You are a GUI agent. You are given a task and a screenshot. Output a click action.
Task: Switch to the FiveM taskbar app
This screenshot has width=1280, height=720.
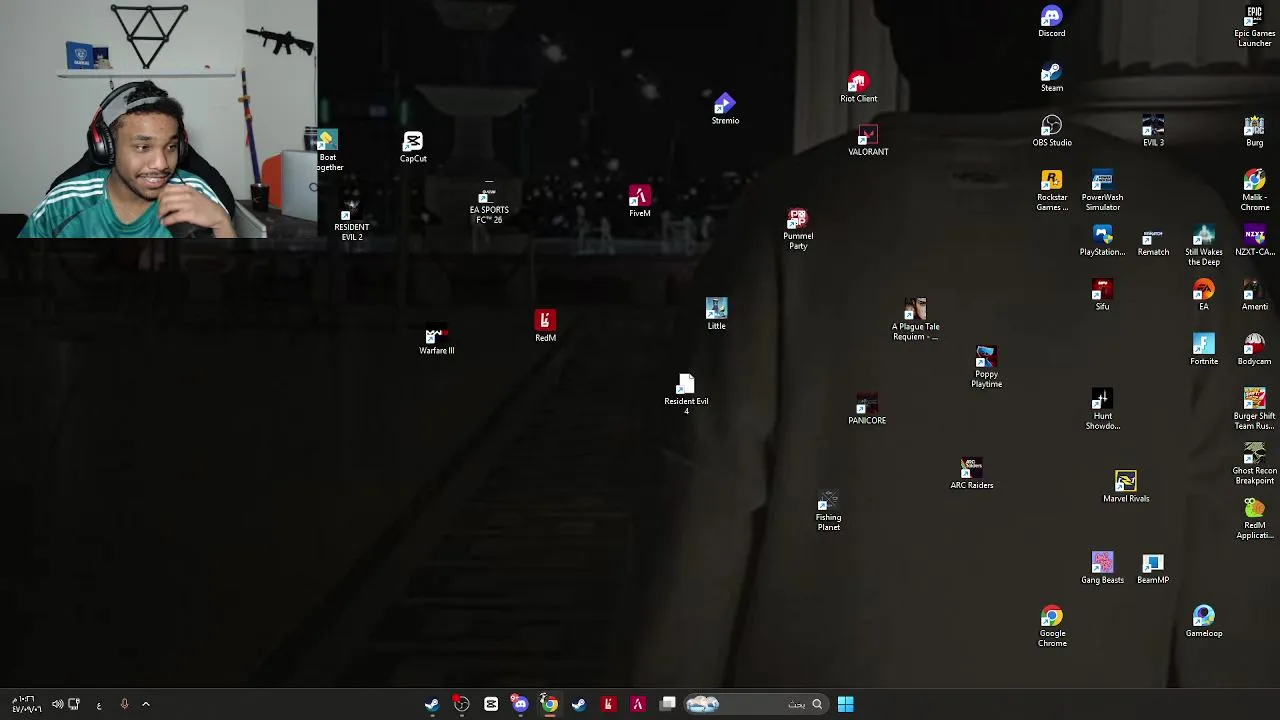tap(638, 704)
